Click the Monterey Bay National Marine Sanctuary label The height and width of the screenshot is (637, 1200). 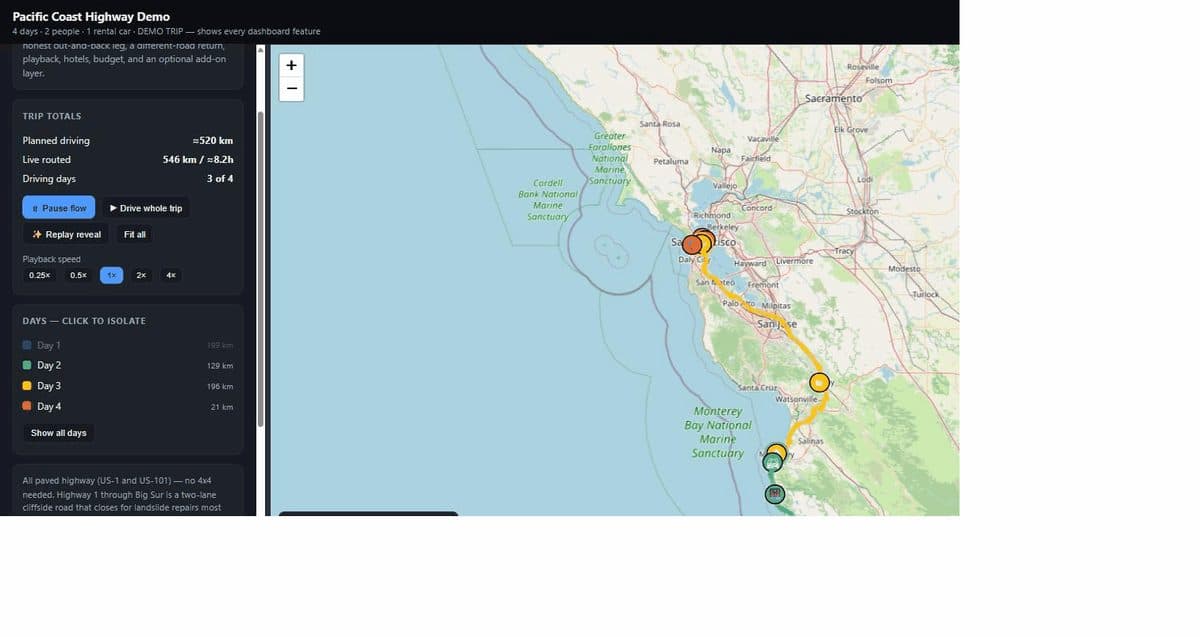point(717,432)
